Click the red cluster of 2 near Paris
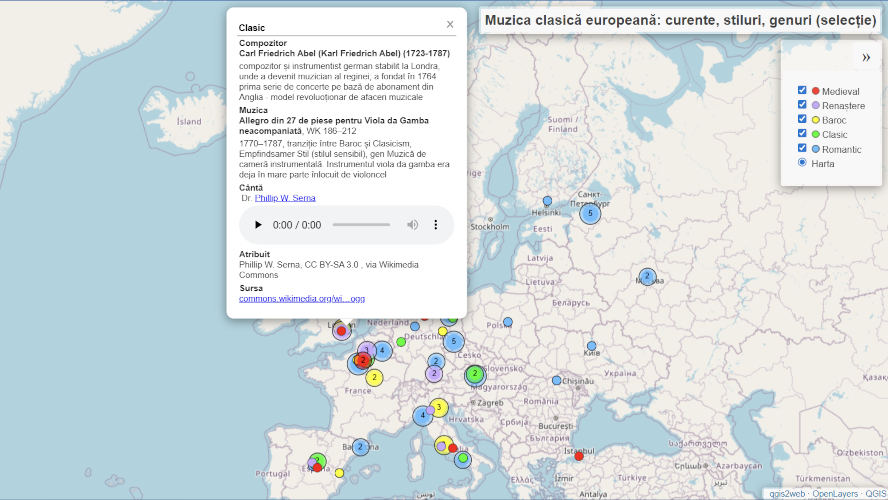Image resolution: width=888 pixels, height=500 pixels. (x=364, y=360)
